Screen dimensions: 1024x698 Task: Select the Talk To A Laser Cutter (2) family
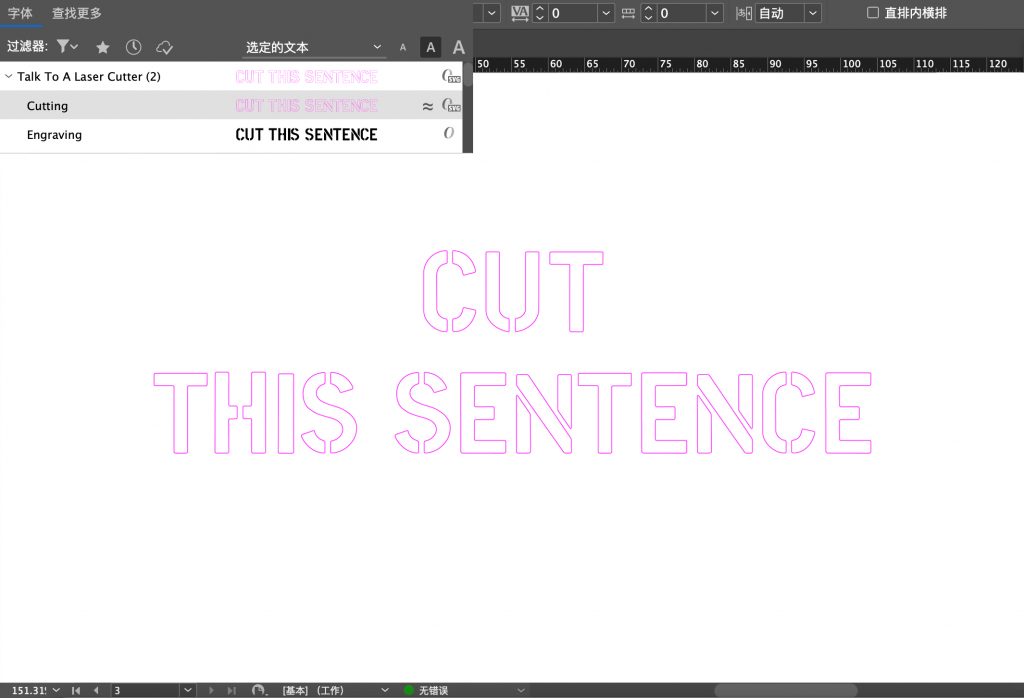[x=231, y=76]
